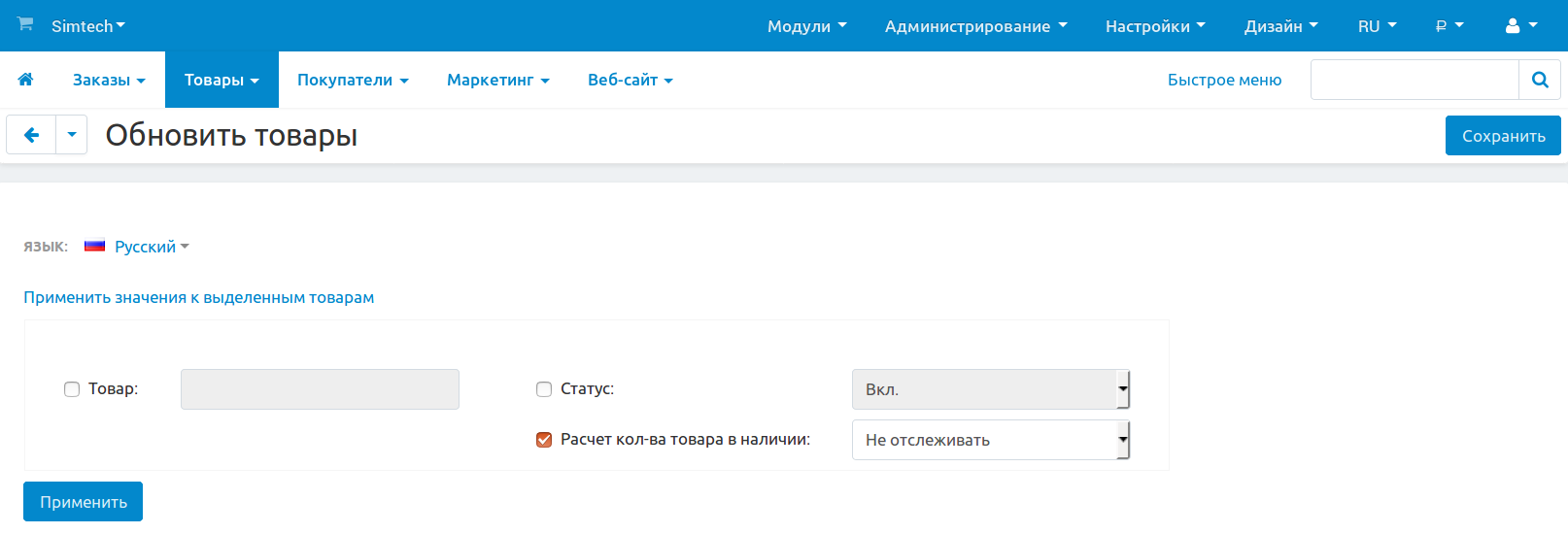The image size is (1568, 534).
Task: Click the Быстрое меню link
Action: (1224, 80)
